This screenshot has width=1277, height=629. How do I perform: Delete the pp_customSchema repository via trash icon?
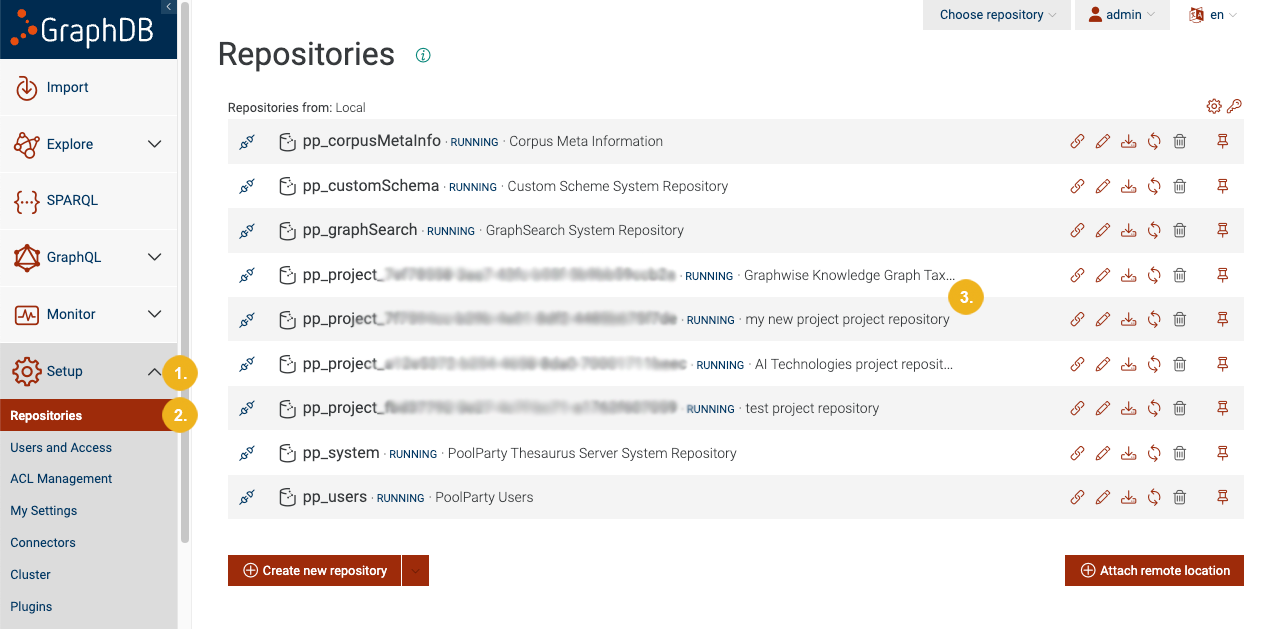(1179, 185)
